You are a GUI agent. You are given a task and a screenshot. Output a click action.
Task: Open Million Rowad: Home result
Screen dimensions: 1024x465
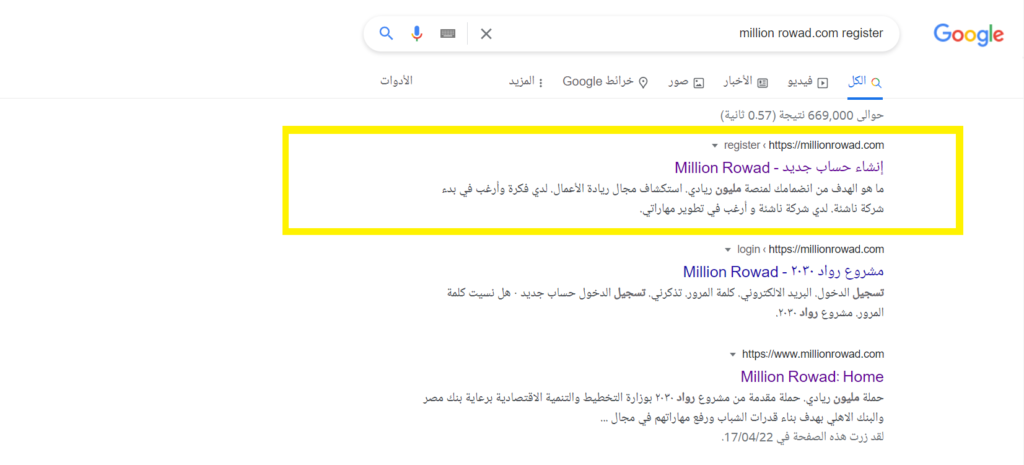point(812,377)
